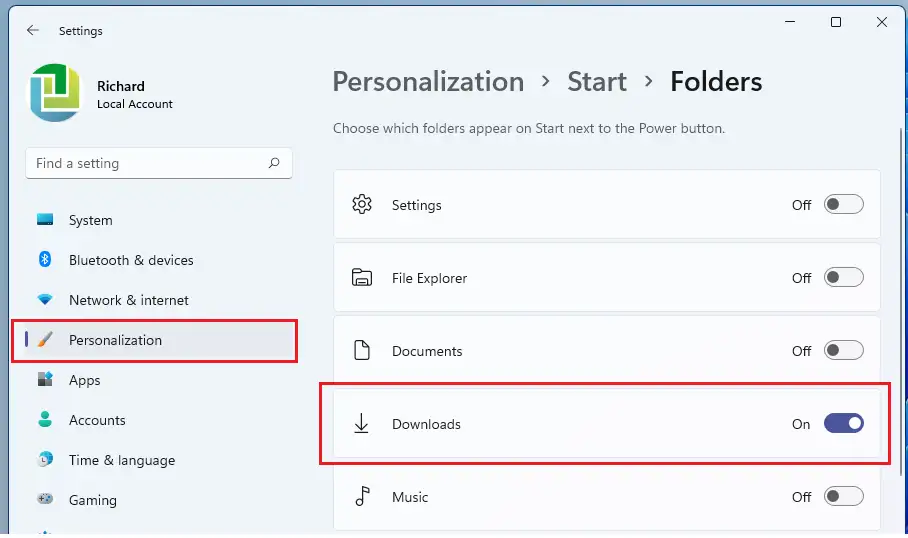
Task: Click the Gaming controller icon
Action: pos(45,499)
